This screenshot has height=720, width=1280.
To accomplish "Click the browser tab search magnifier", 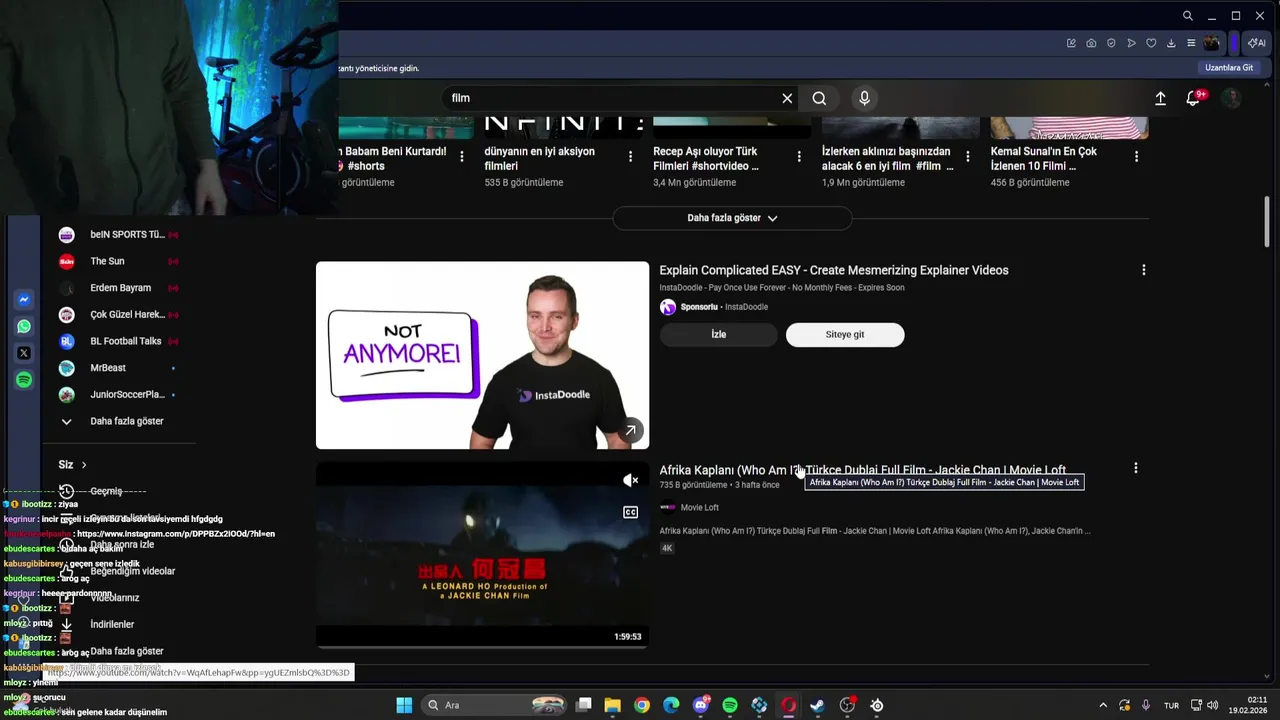I will pos(1187,16).
